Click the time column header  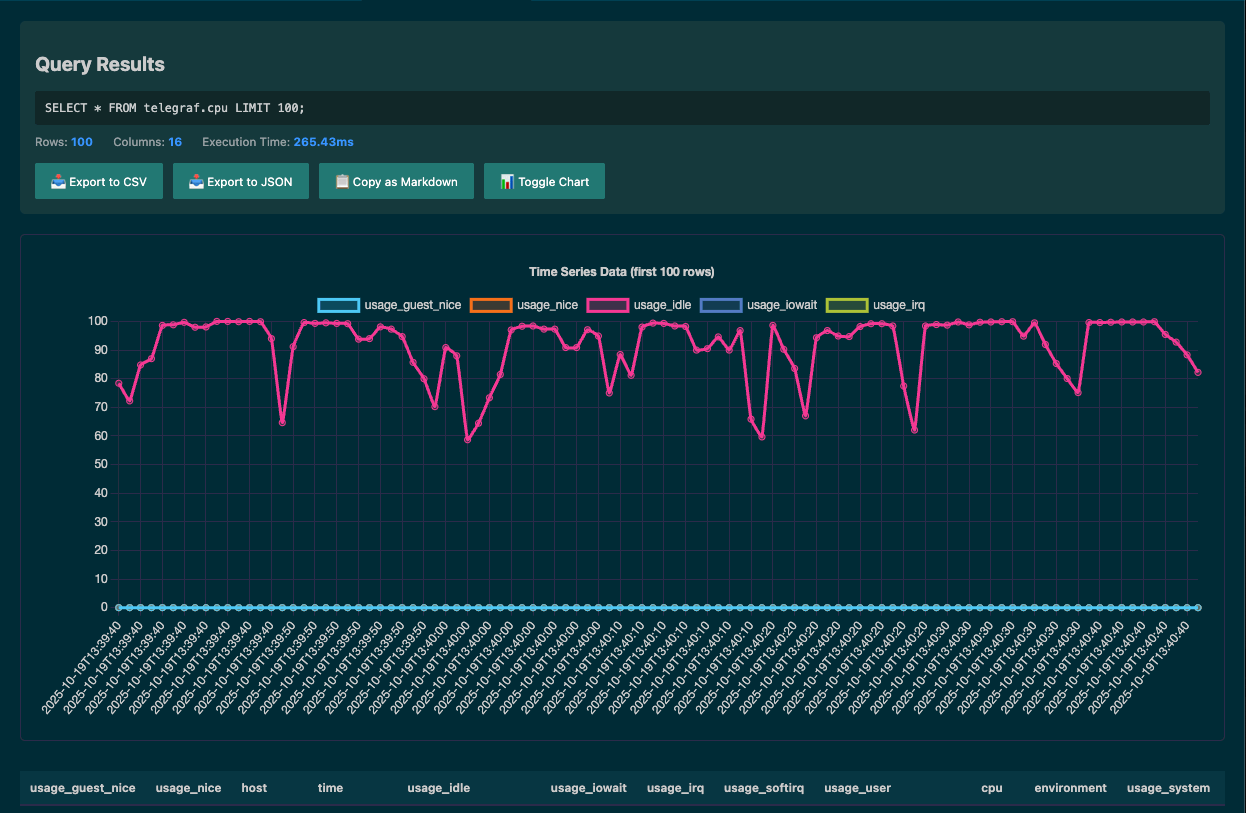pos(330,788)
